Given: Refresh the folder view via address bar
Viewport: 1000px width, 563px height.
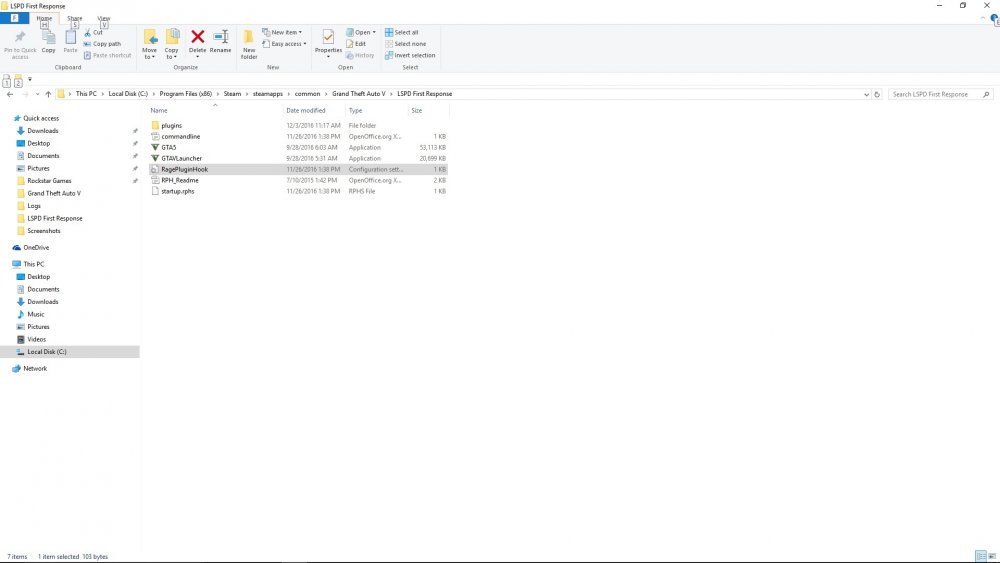Looking at the screenshot, I should point(877,94).
